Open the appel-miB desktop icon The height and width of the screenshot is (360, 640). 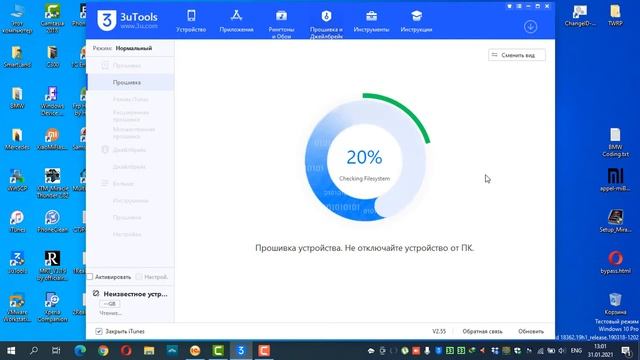click(x=615, y=180)
